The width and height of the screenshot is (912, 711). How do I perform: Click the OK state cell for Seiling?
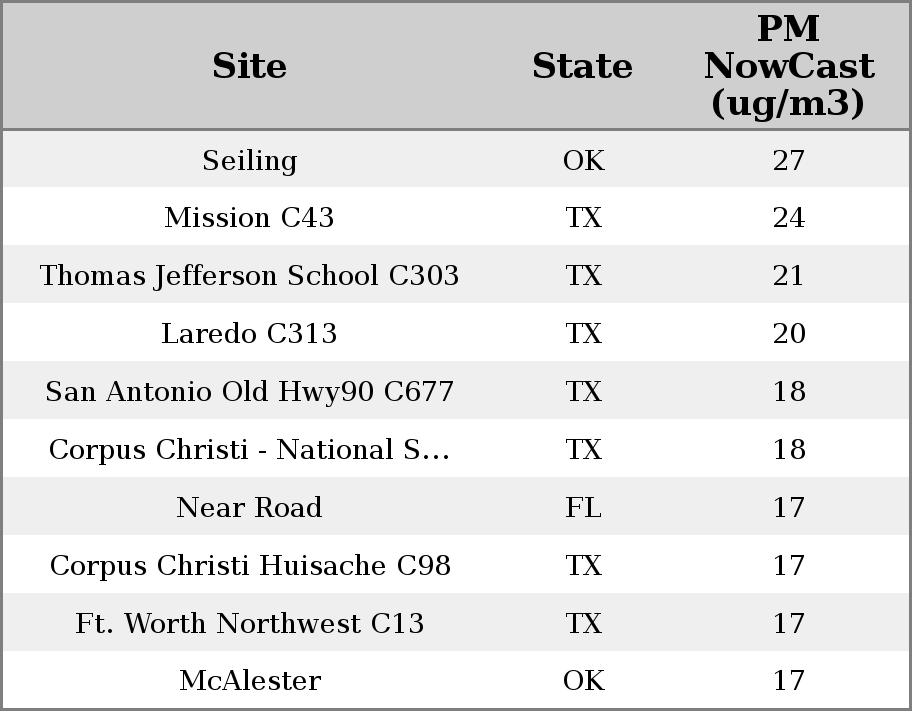[x=583, y=161]
